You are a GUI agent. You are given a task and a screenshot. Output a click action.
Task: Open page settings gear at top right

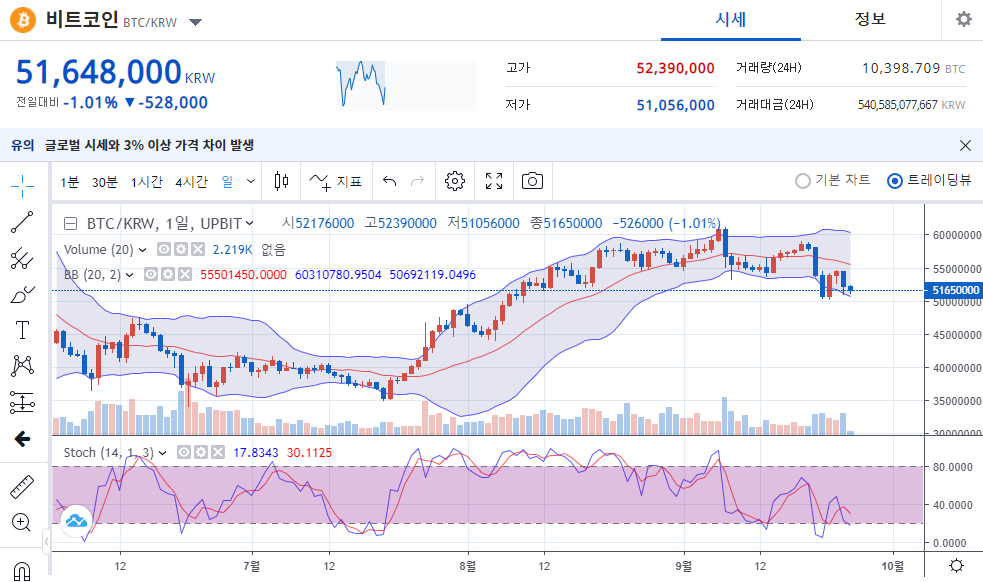[x=964, y=19]
